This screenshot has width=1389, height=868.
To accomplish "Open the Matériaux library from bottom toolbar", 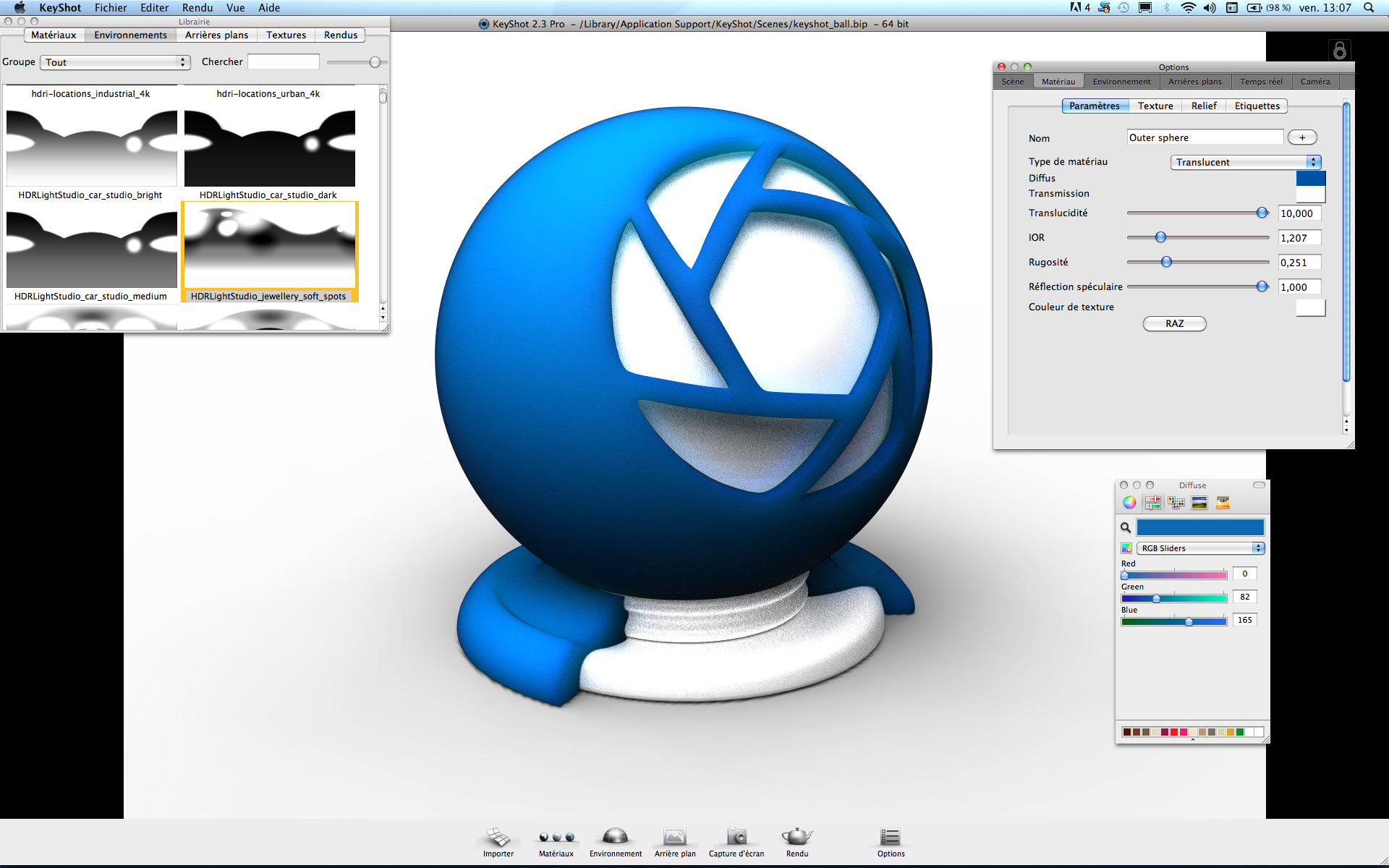I will [x=556, y=838].
